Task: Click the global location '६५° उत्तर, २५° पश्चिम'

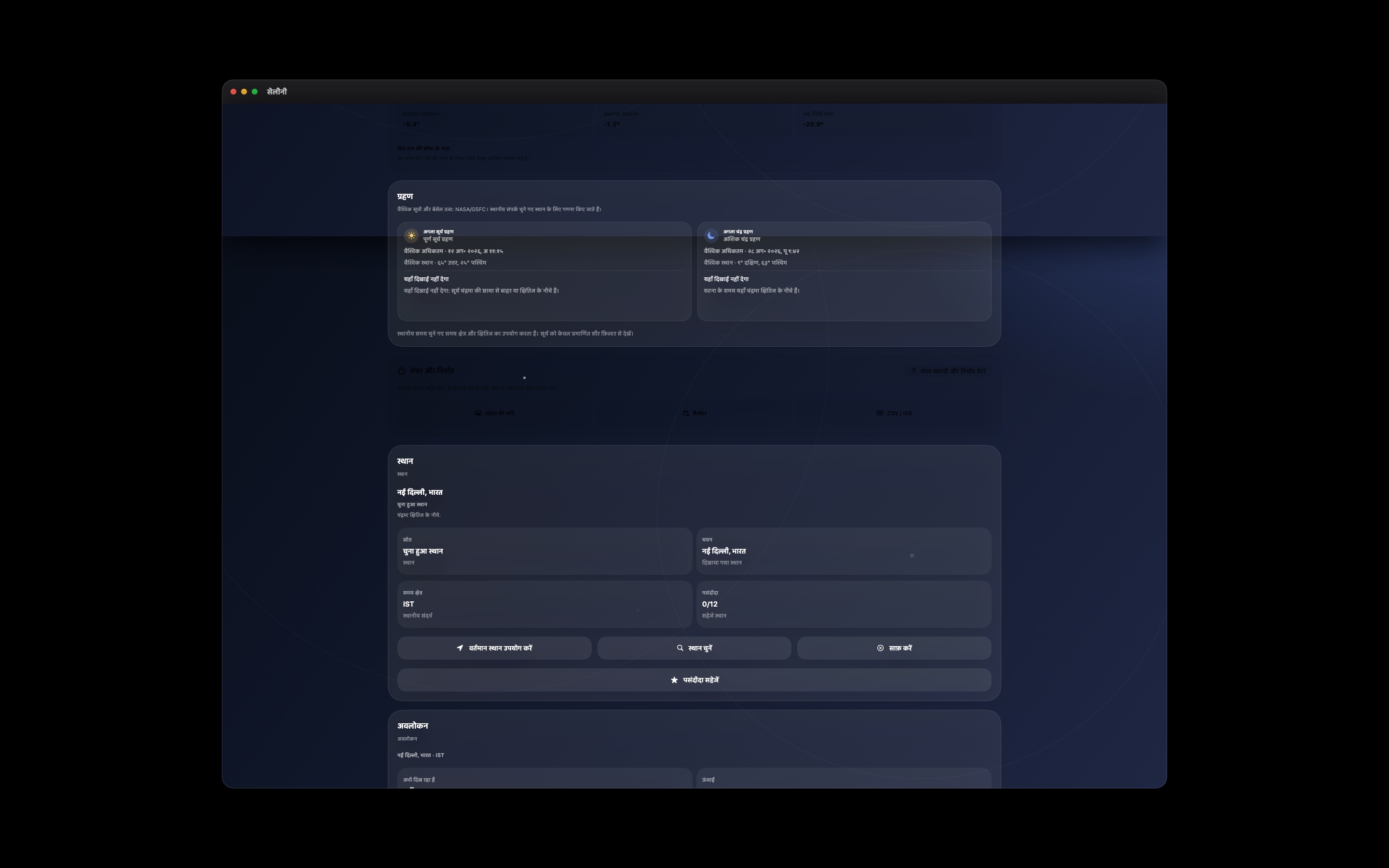Action: click(462, 263)
